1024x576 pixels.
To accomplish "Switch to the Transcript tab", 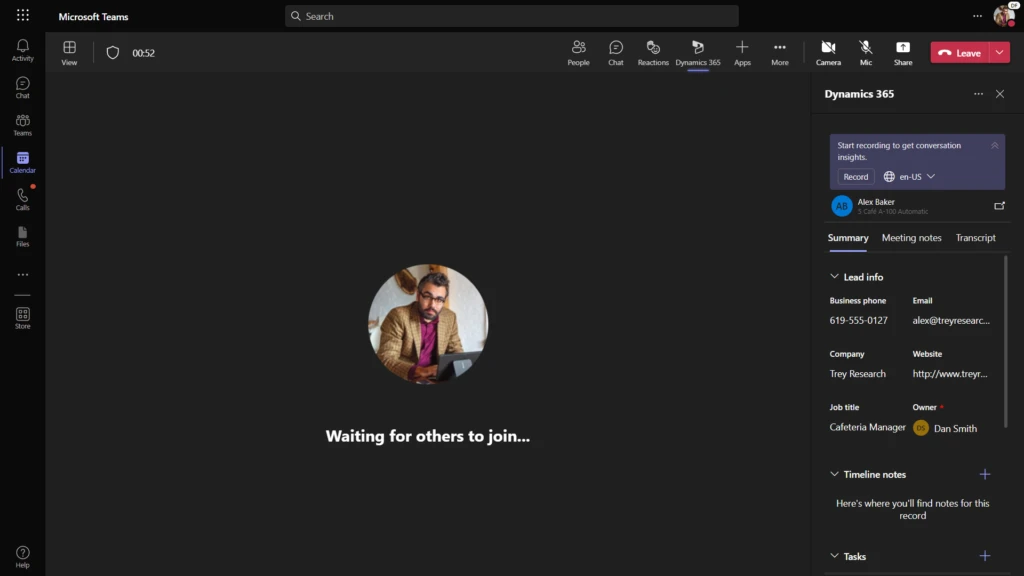I will click(x=975, y=238).
